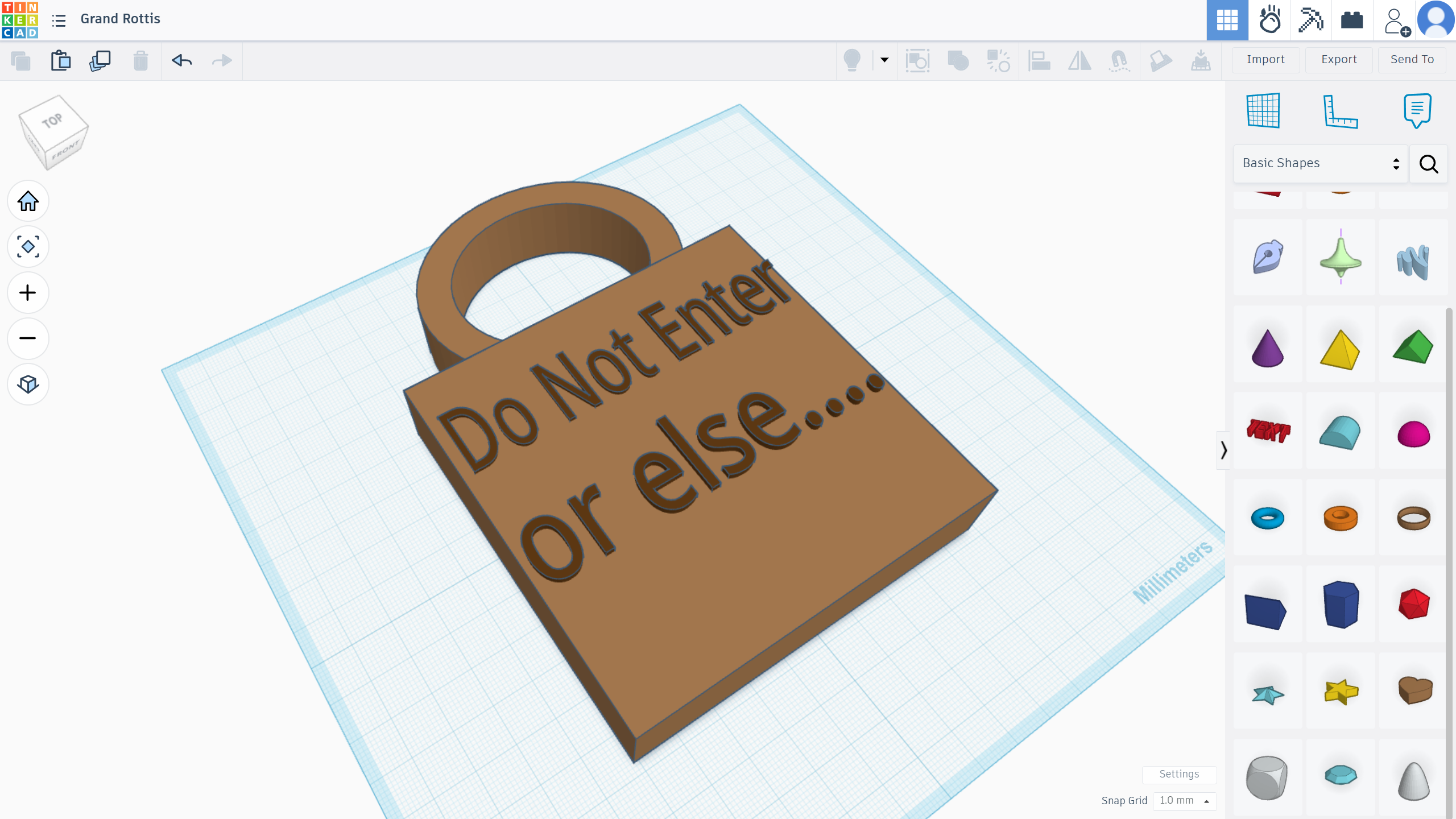Image resolution: width=1456 pixels, height=819 pixels.
Task: Click the Align tool icon
Action: point(1039,60)
